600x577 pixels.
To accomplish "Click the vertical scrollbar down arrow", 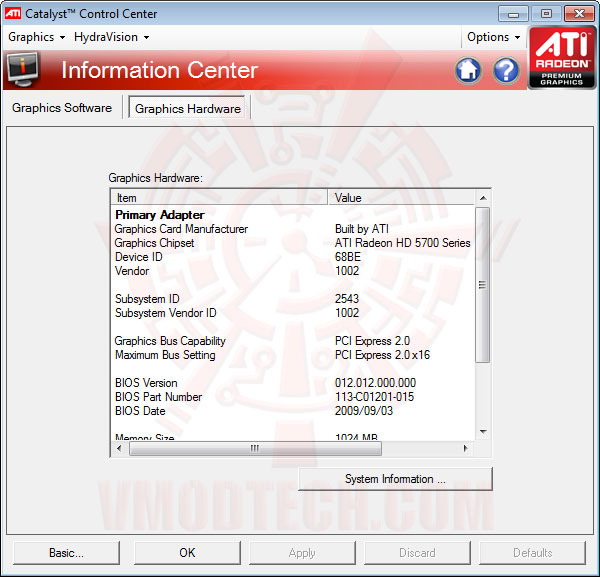I will [x=483, y=432].
